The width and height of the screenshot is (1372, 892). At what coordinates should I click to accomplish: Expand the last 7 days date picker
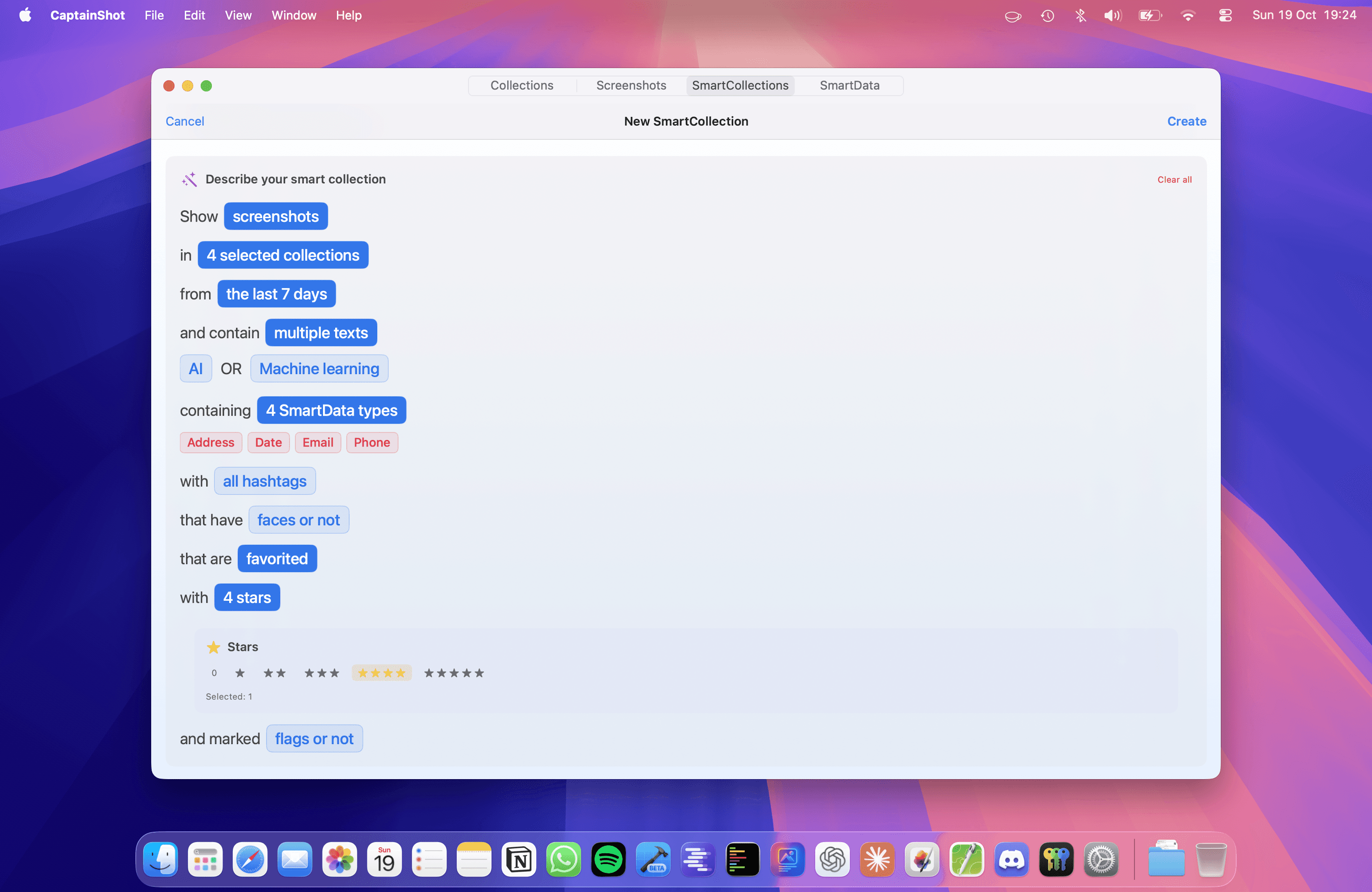(276, 294)
